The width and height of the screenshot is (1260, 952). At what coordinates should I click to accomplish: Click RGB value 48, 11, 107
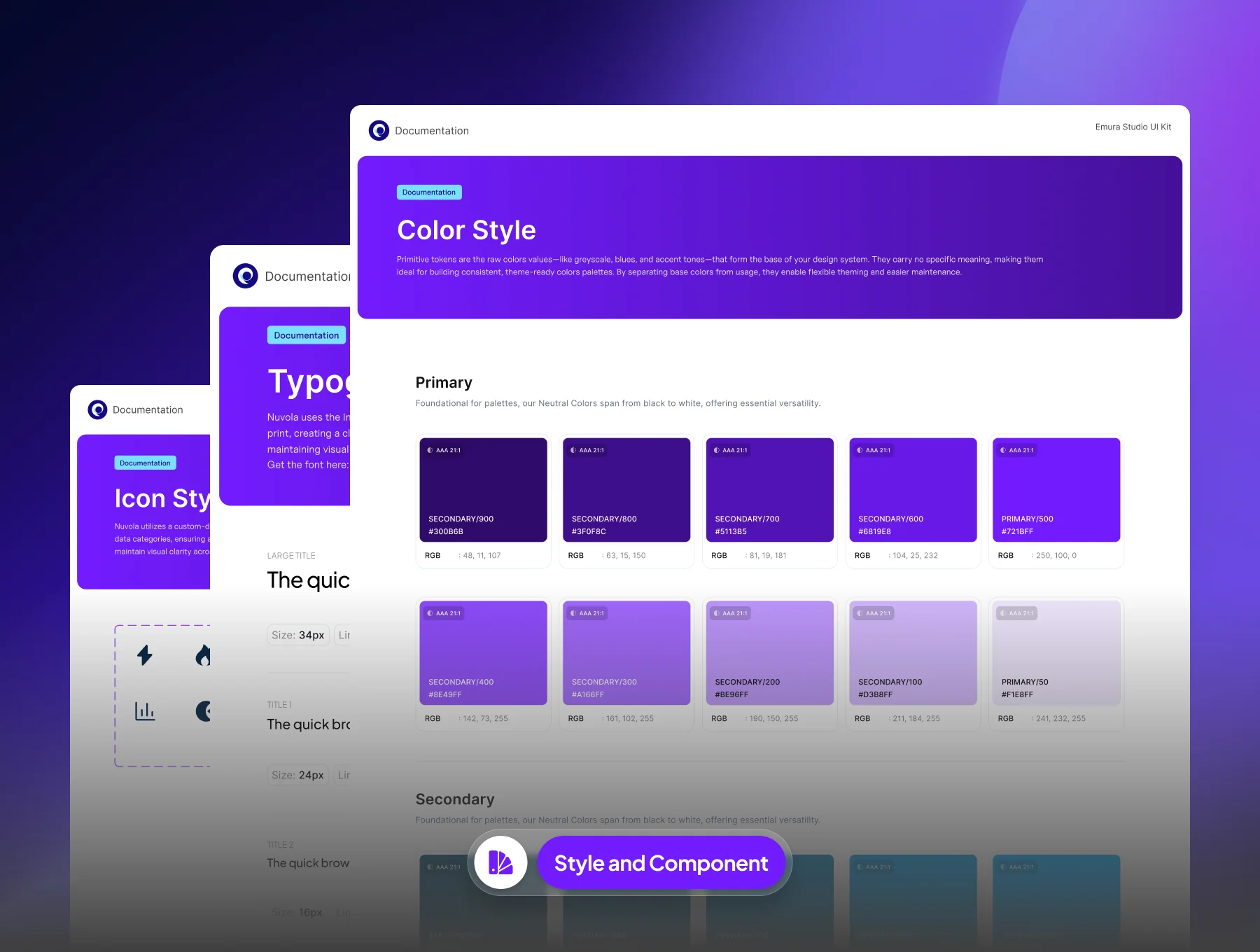[x=482, y=556]
